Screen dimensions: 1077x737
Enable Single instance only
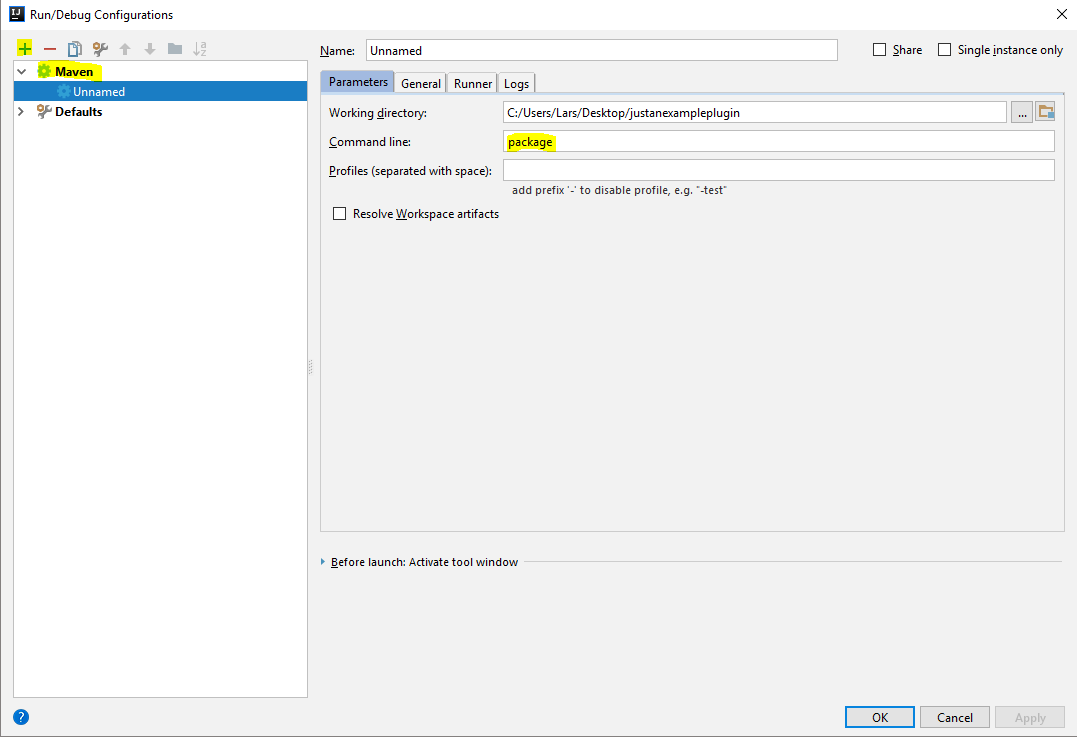pyautogui.click(x=944, y=49)
